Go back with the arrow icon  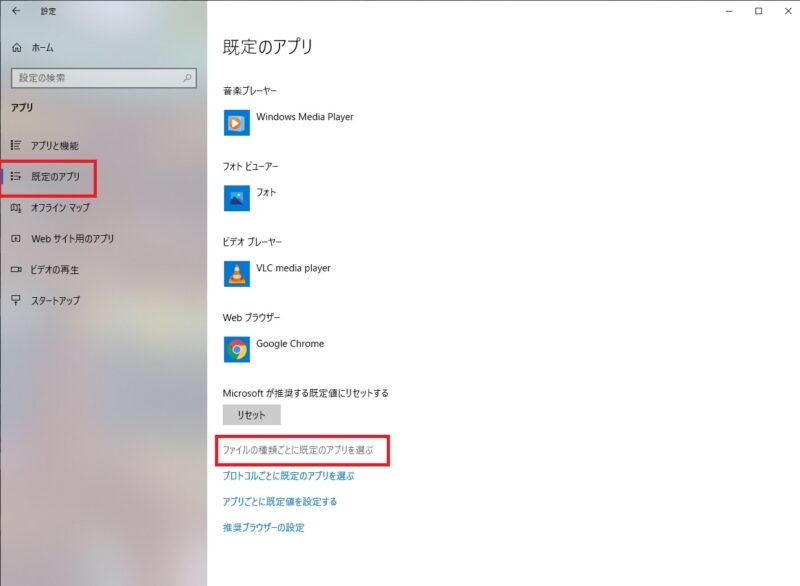click(x=16, y=10)
